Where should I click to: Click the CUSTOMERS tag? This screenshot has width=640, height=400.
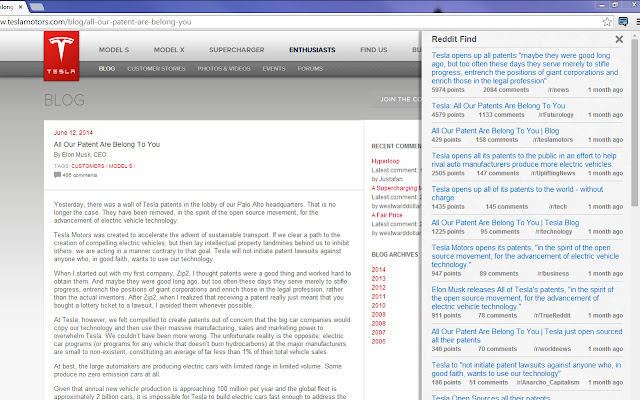coord(88,166)
